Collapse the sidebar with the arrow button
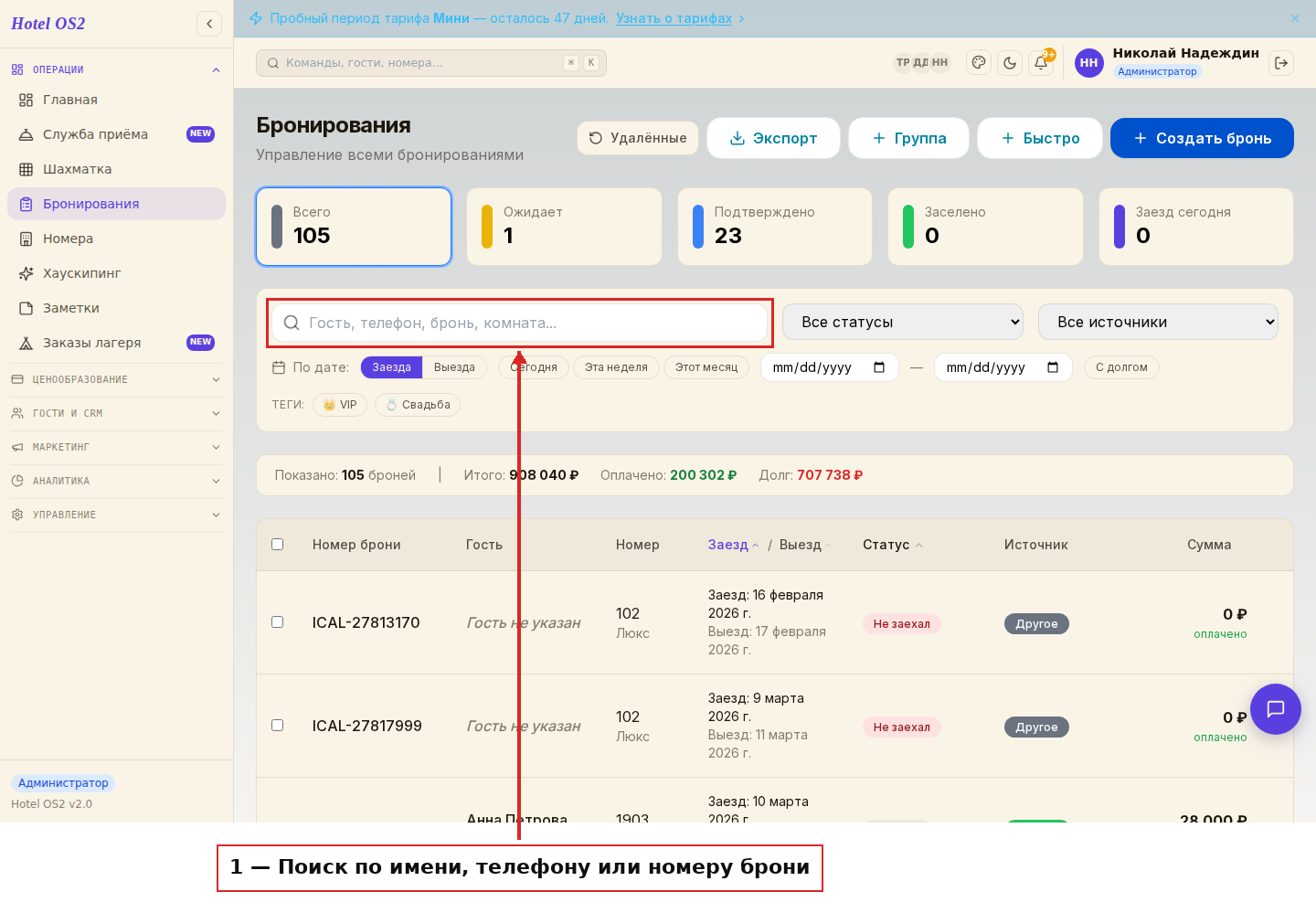The image size is (1316, 913). pos(209,24)
